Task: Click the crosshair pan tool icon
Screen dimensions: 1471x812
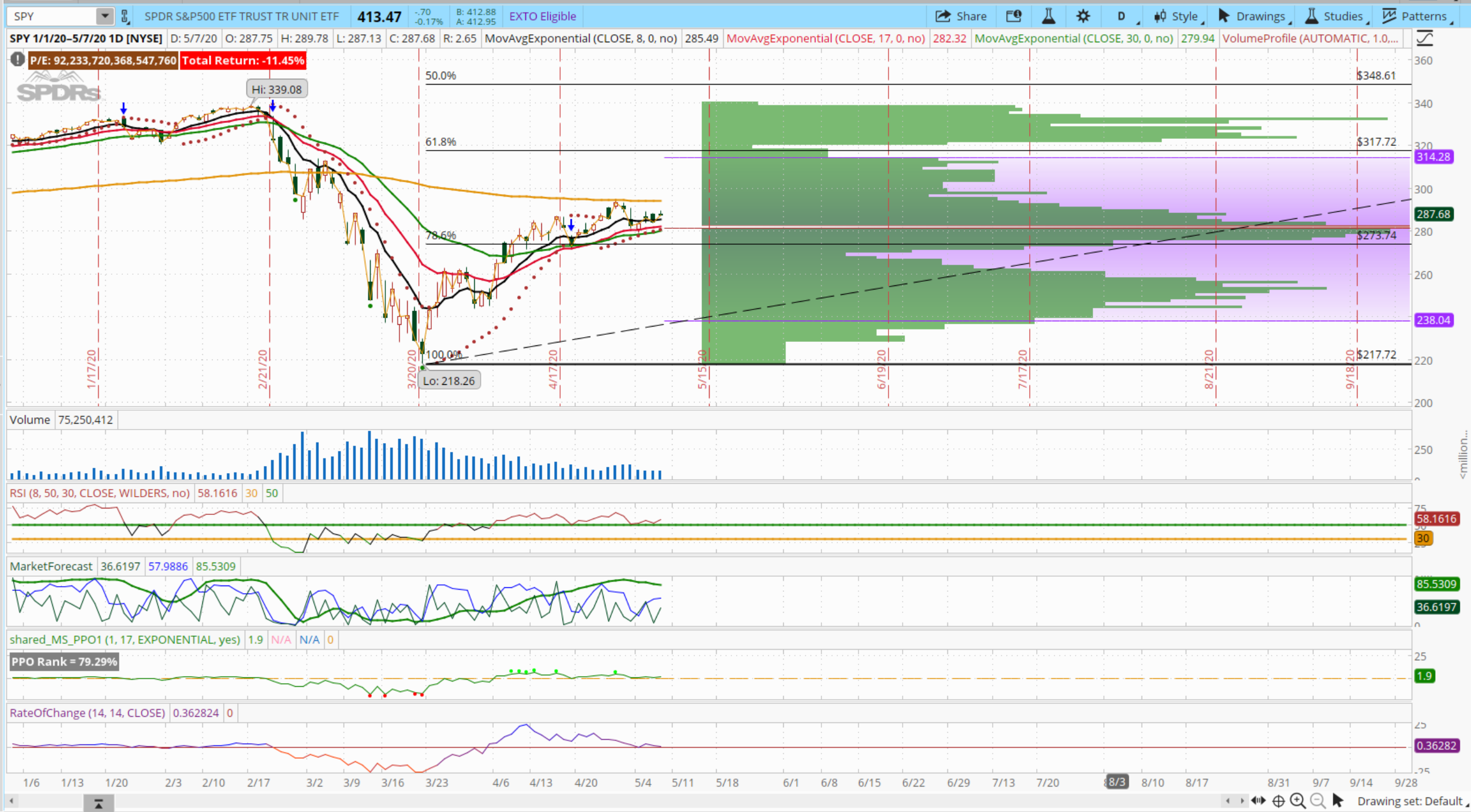Action: (x=1278, y=801)
